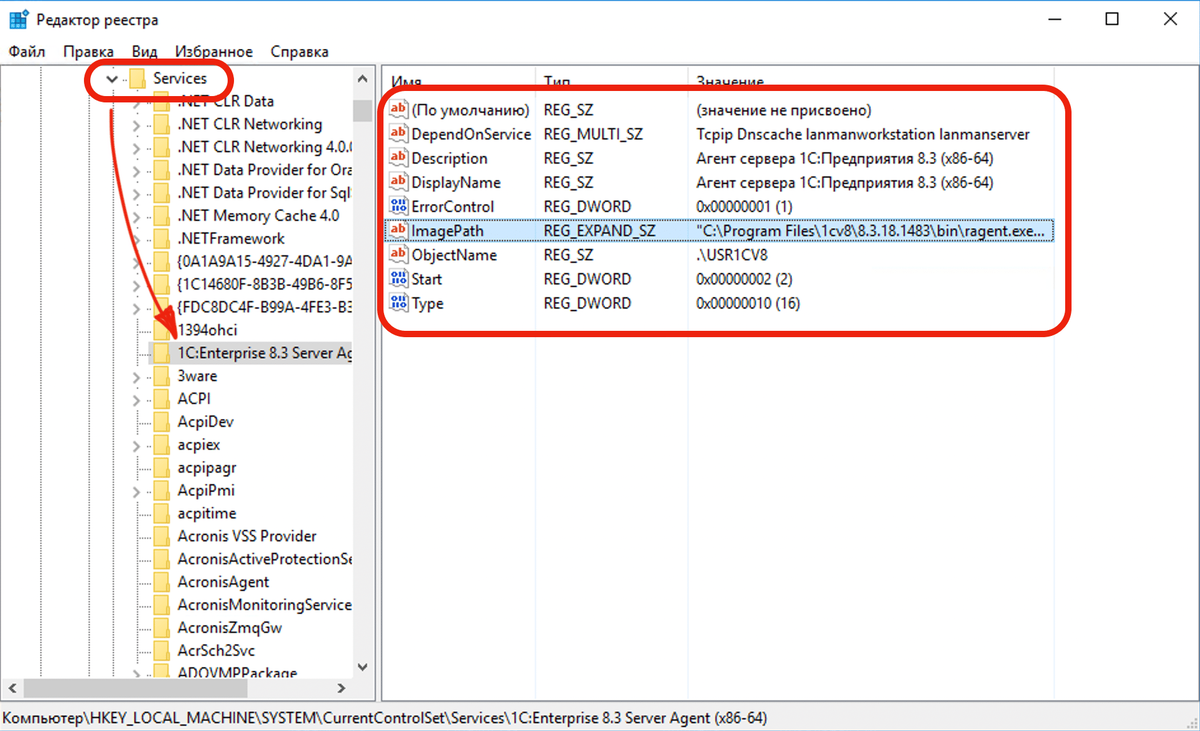Click the .\USR1CV8 value data

(732, 255)
